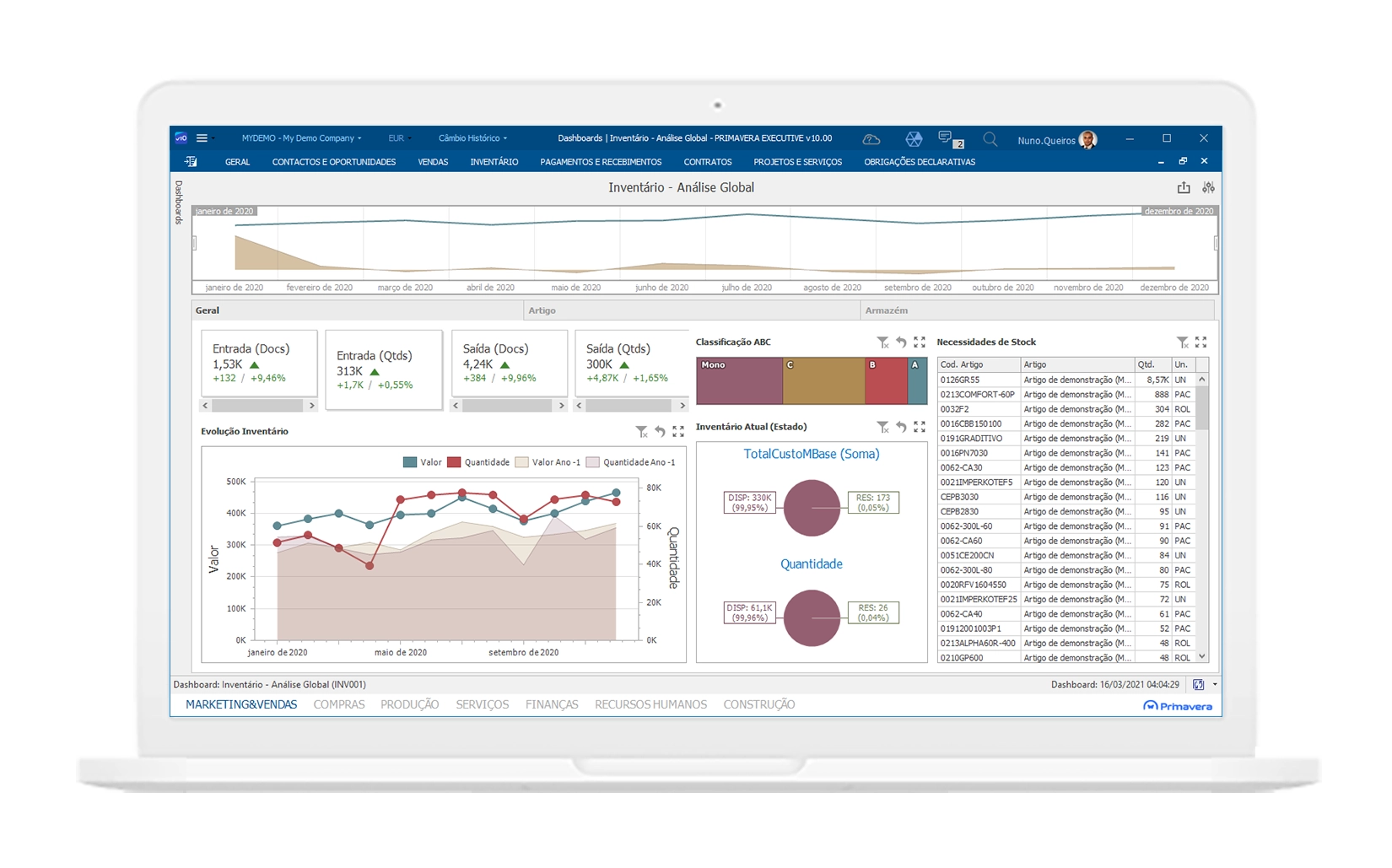Switch to the COMPRAS module

click(339, 705)
